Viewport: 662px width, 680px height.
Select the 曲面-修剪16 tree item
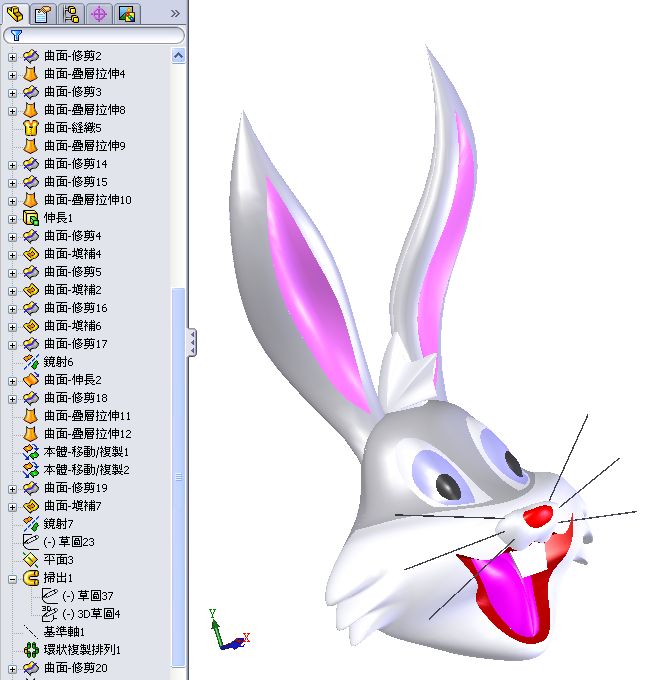76,308
